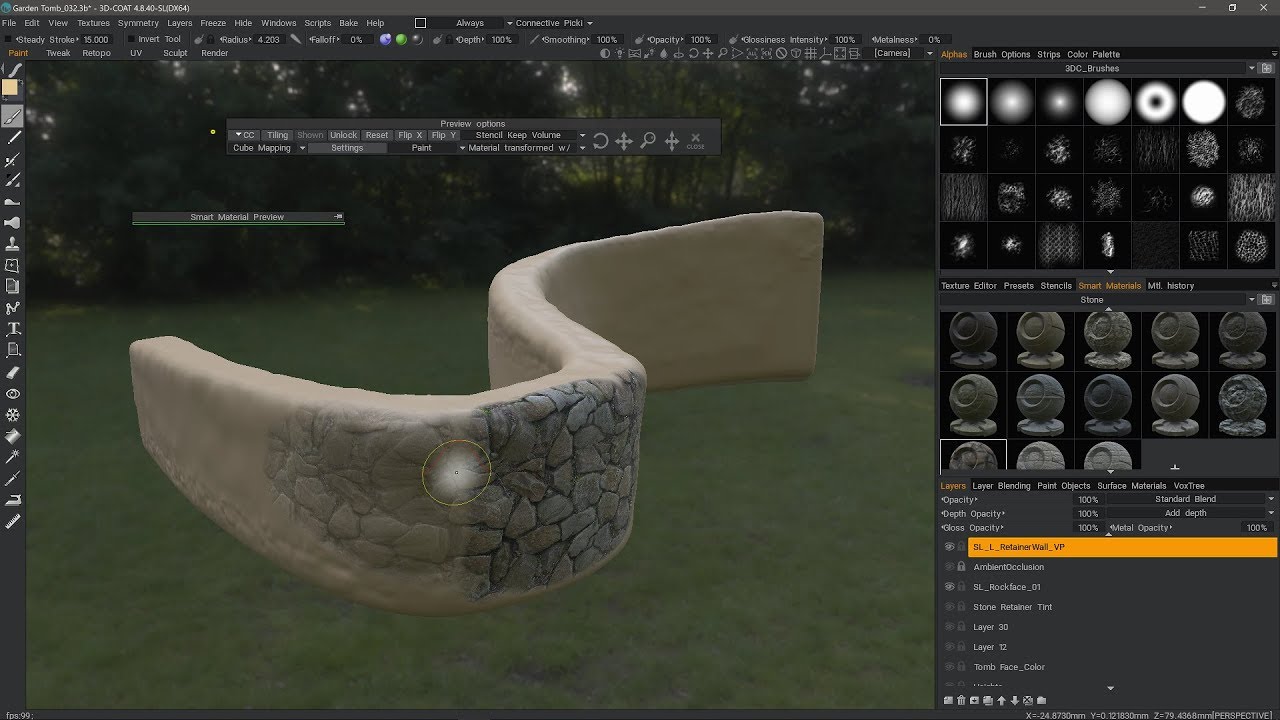Toggle the grid icon in viewport toolbar
This screenshot has height=720, width=1280.
pos(813,53)
